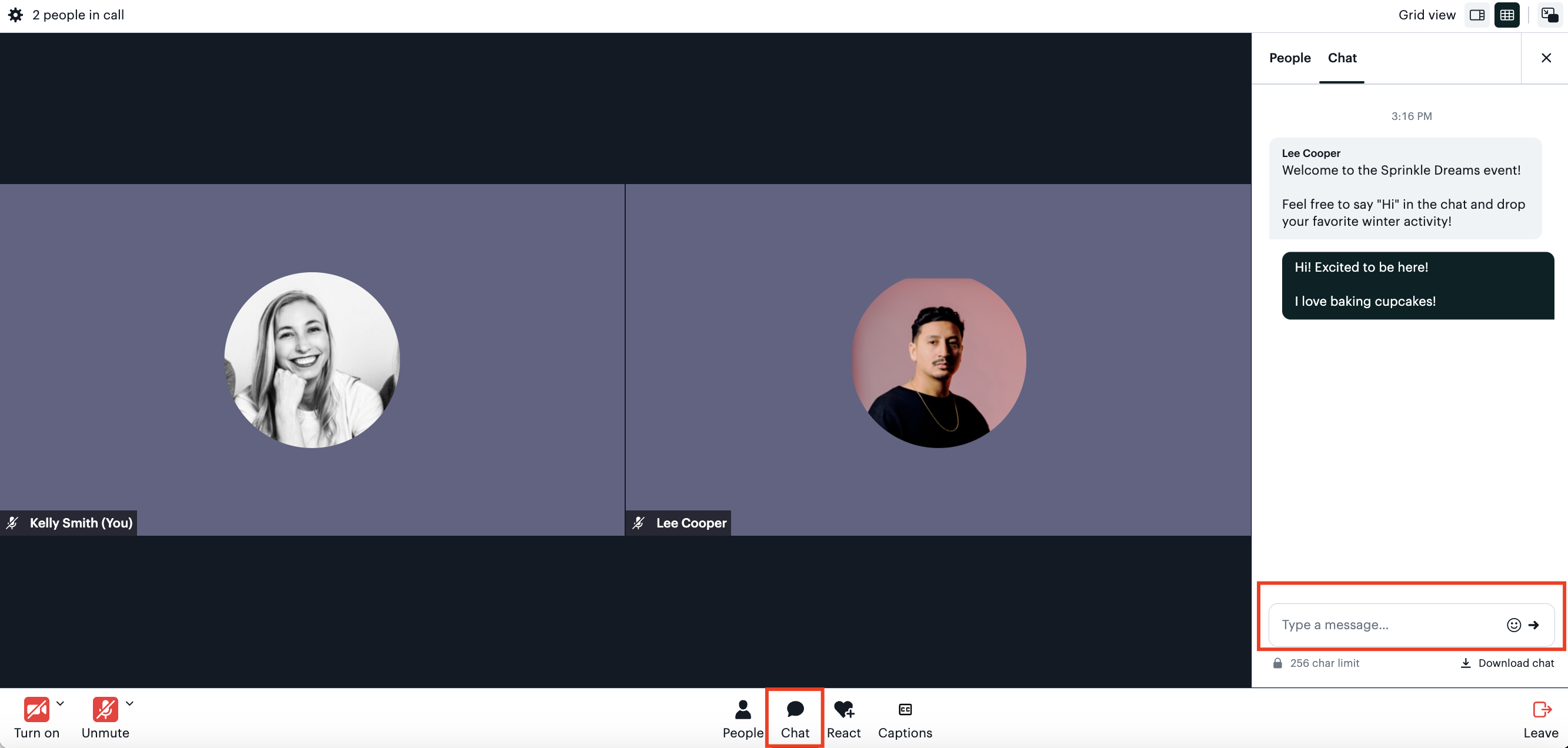Click muted mic icon beside Lee Cooper tile
Screen dimensions: 1568x748
(639, 523)
